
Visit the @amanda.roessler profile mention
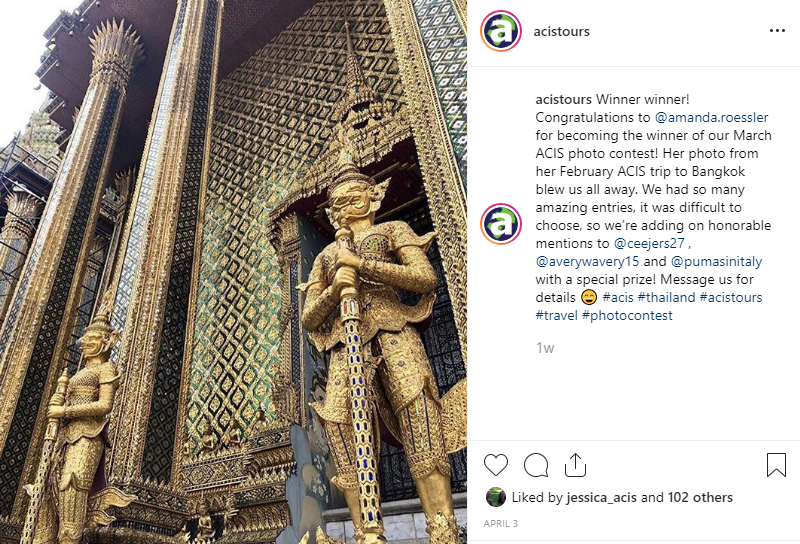pyautogui.click(x=711, y=117)
